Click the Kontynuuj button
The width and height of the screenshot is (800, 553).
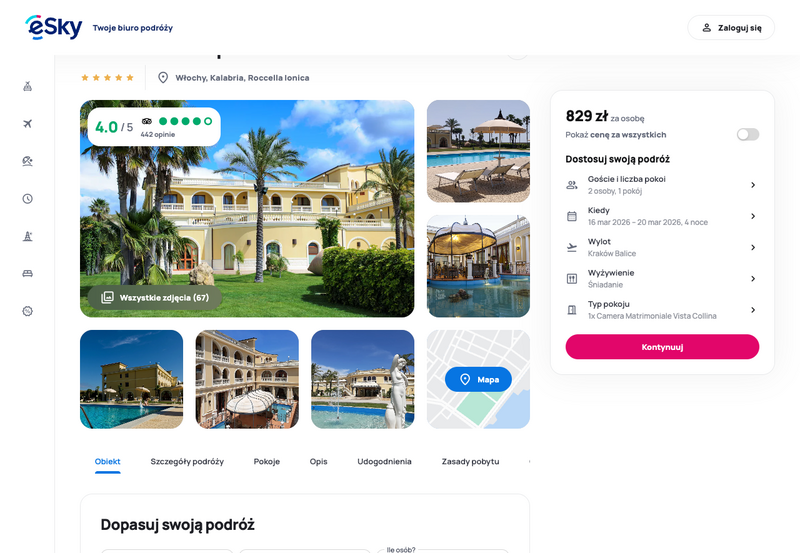point(662,347)
